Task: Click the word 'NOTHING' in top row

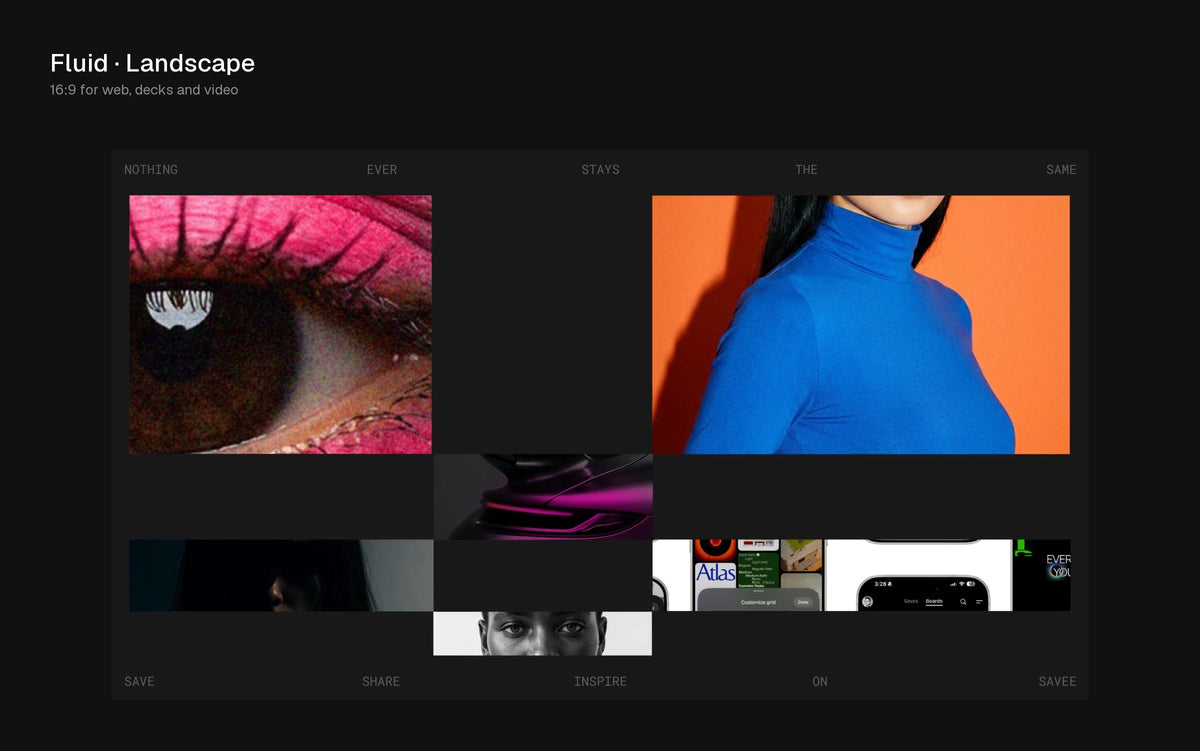Action: [151, 170]
